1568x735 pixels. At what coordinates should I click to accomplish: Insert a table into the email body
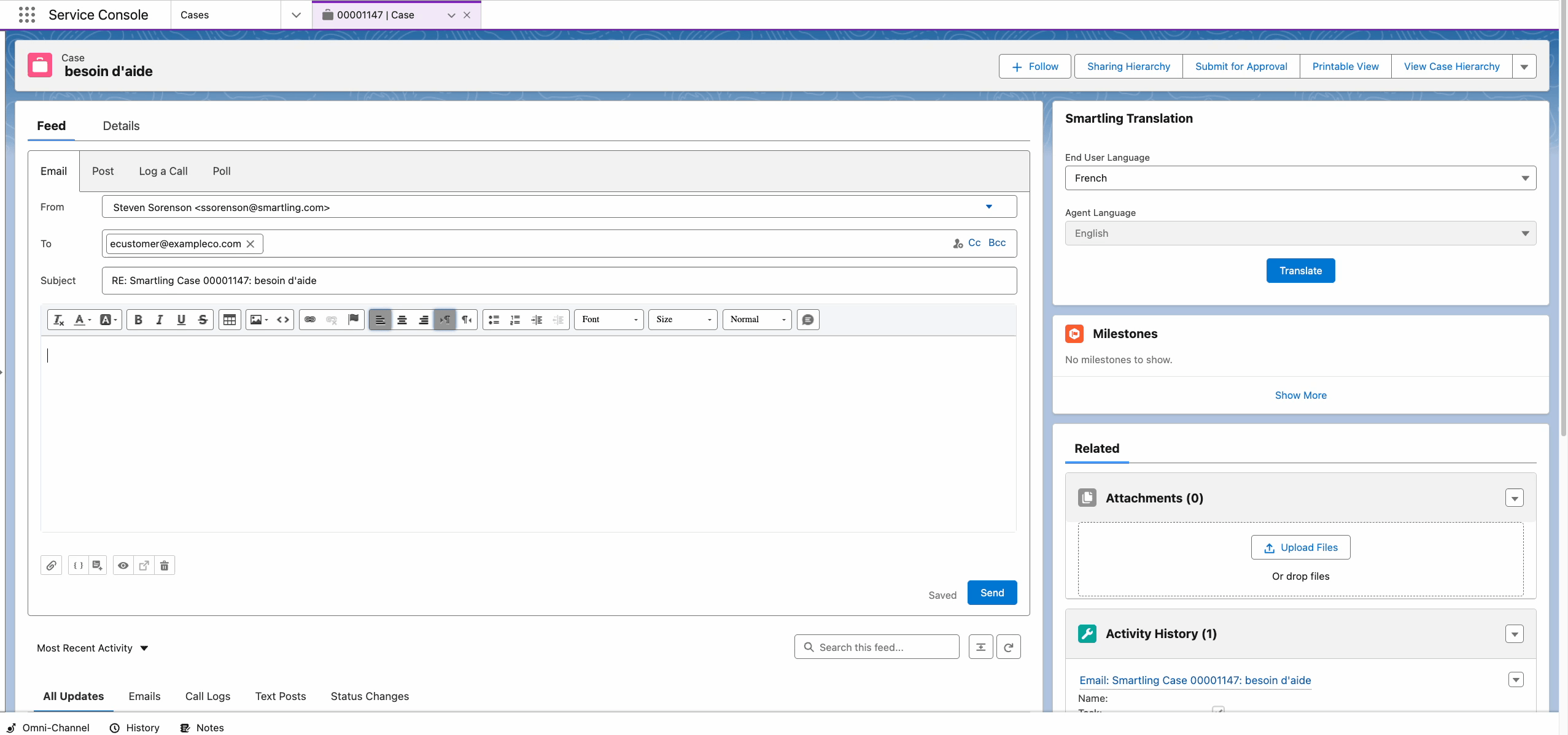(230, 320)
